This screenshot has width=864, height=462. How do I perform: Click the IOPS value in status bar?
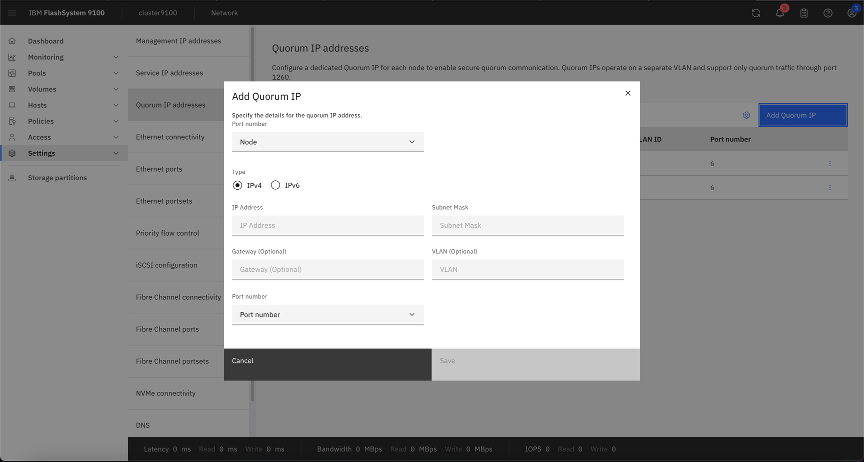point(547,449)
